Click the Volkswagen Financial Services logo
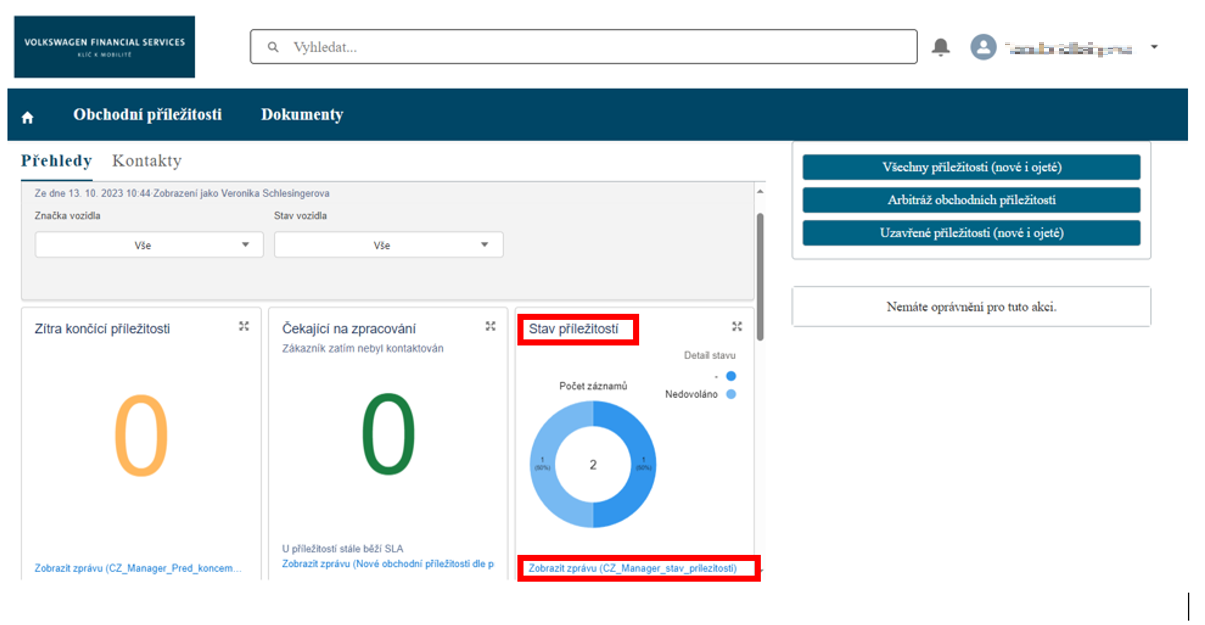Screen dimensions: 1205x625 pyautogui.click(x=104, y=47)
